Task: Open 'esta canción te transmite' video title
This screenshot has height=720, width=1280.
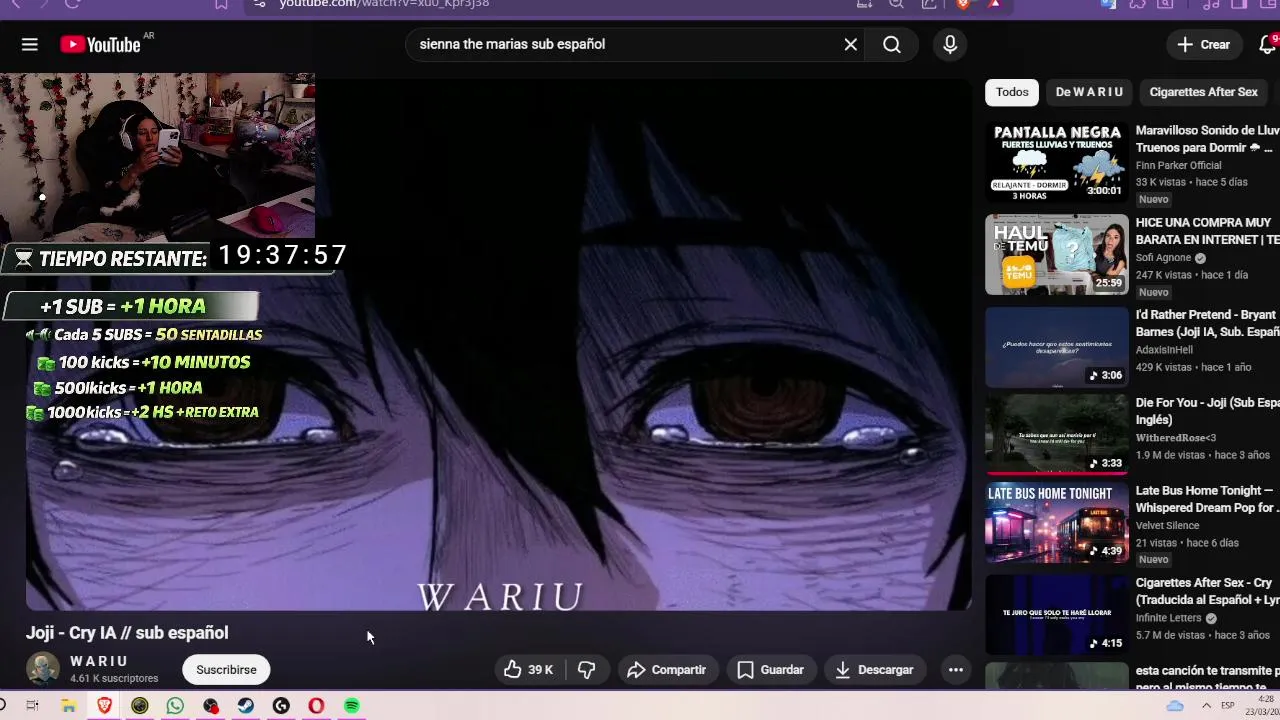Action: click(1207, 679)
